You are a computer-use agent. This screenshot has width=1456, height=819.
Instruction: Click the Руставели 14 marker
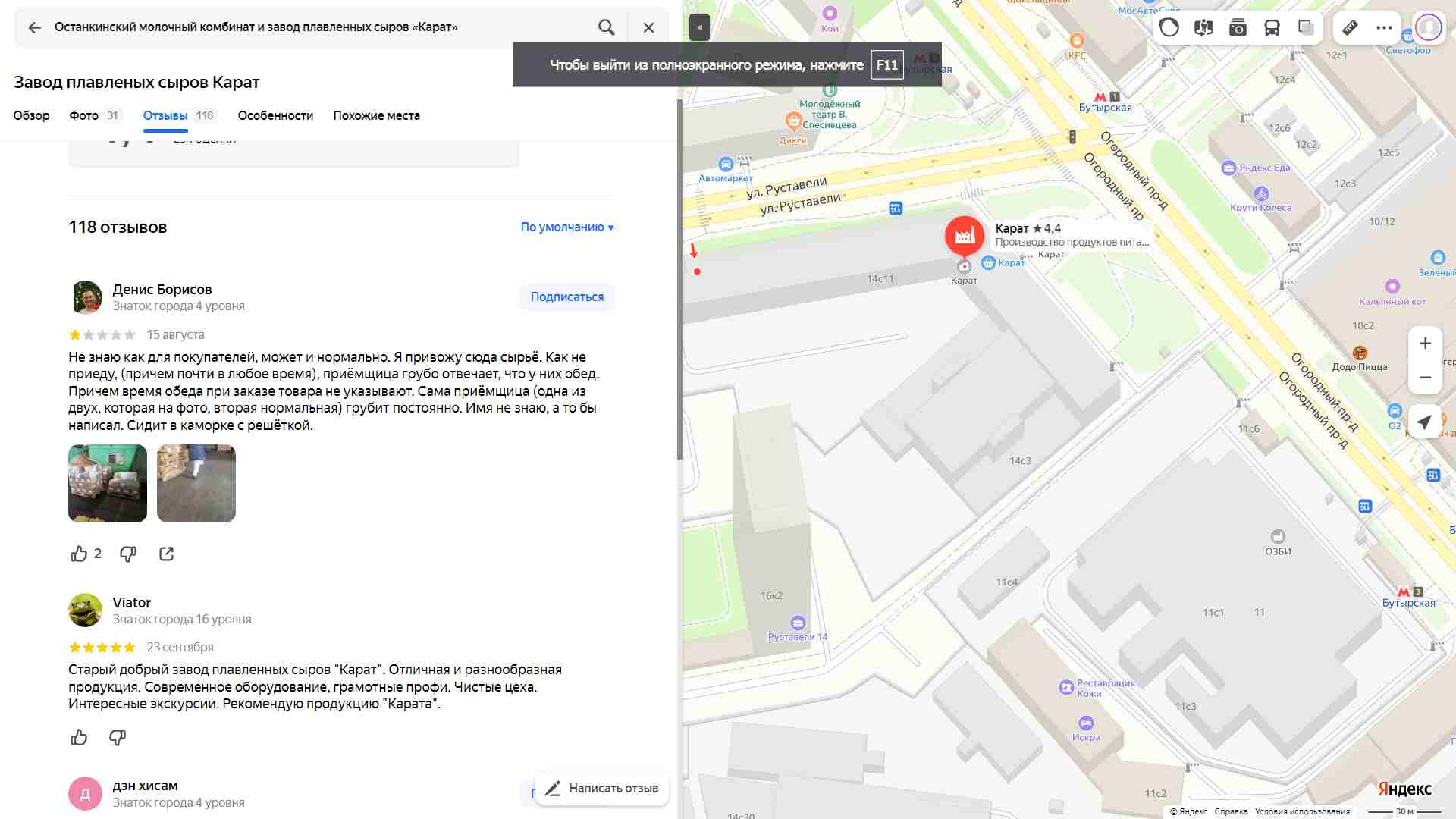[x=798, y=623]
